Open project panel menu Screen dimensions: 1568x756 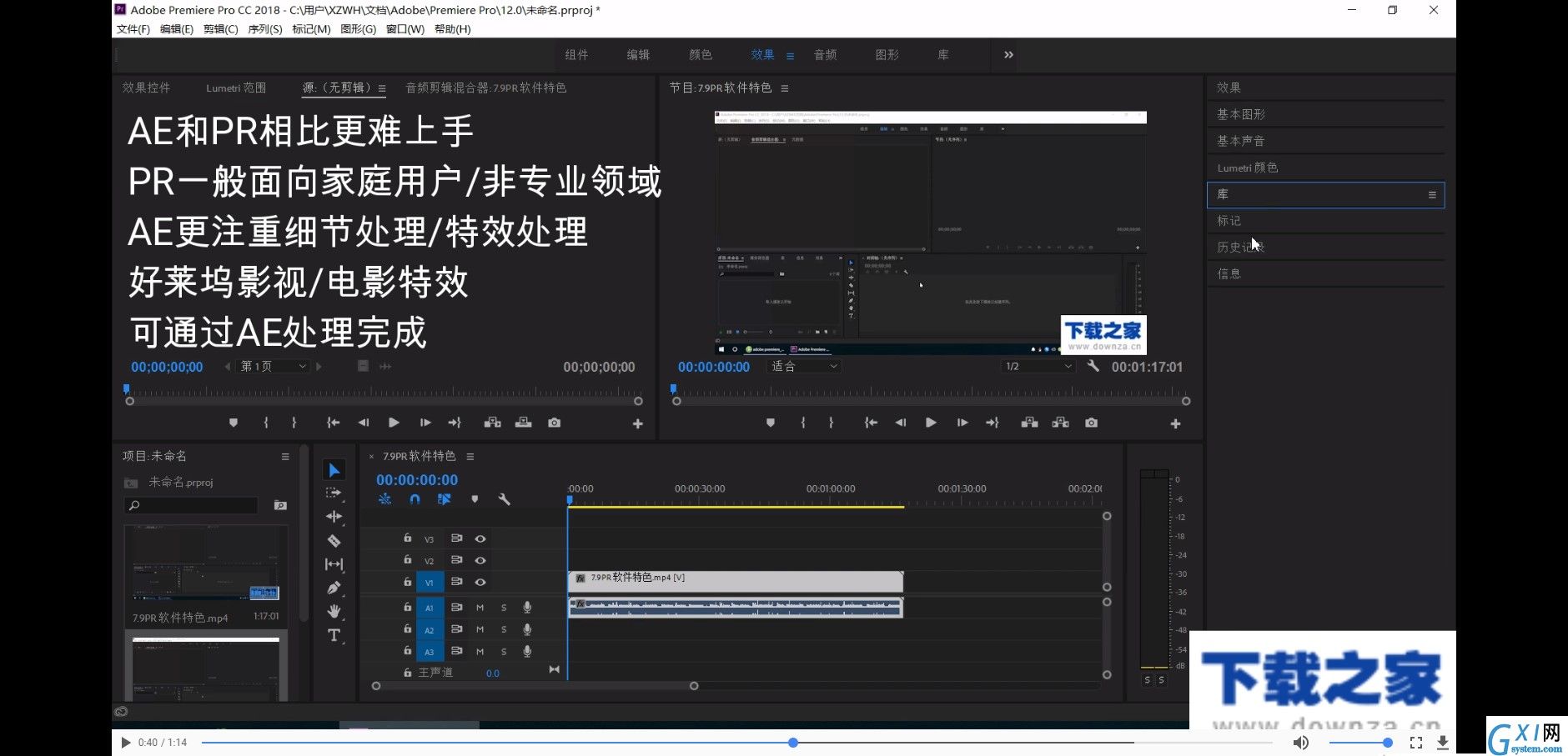[285, 457]
